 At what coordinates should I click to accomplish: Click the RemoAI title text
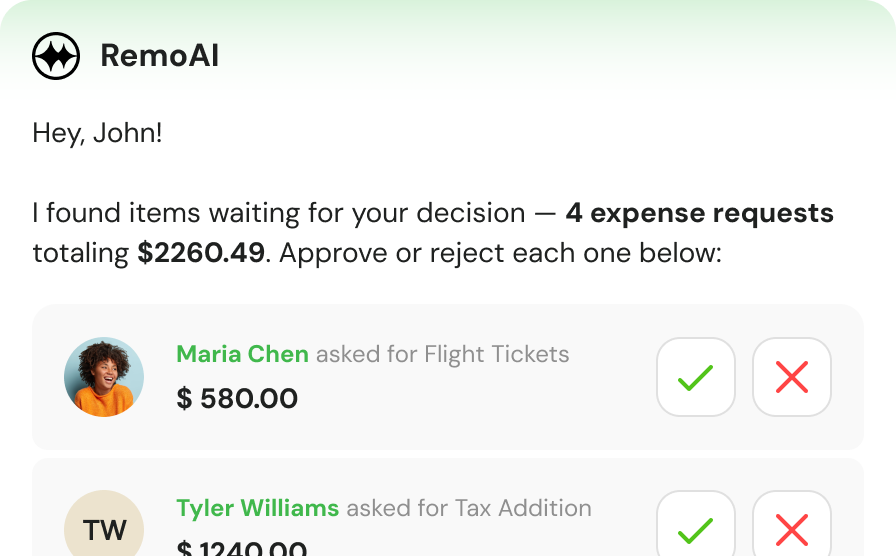[159, 56]
